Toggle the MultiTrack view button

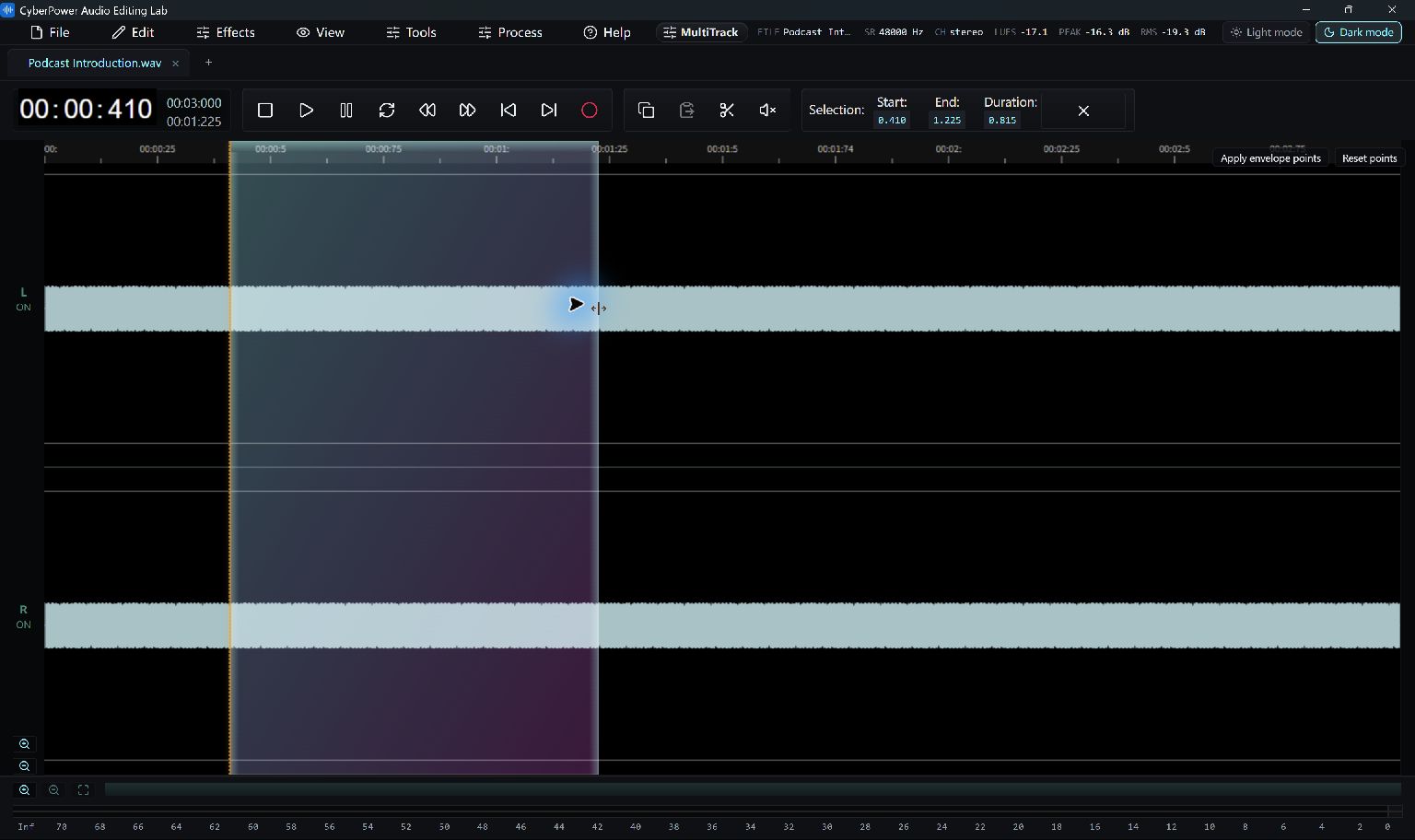click(701, 32)
